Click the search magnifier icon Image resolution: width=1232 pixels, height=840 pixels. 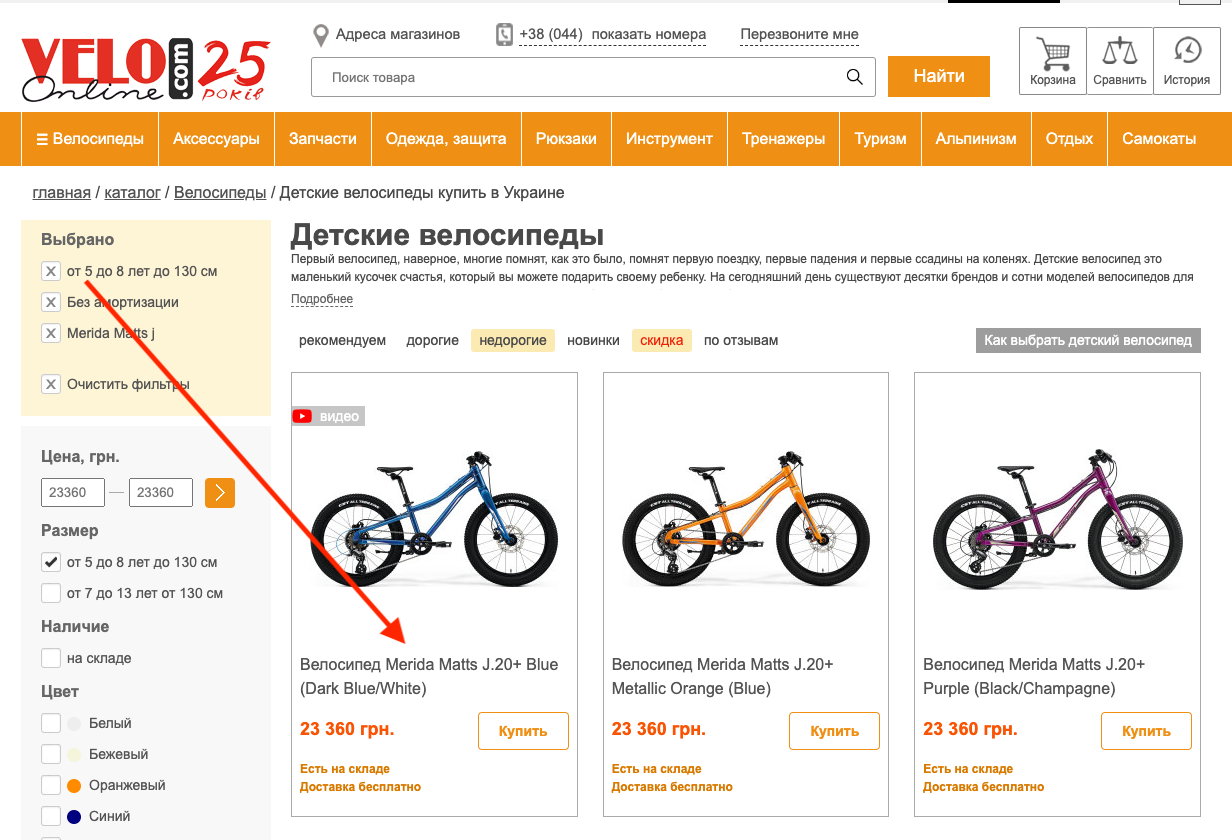854,77
